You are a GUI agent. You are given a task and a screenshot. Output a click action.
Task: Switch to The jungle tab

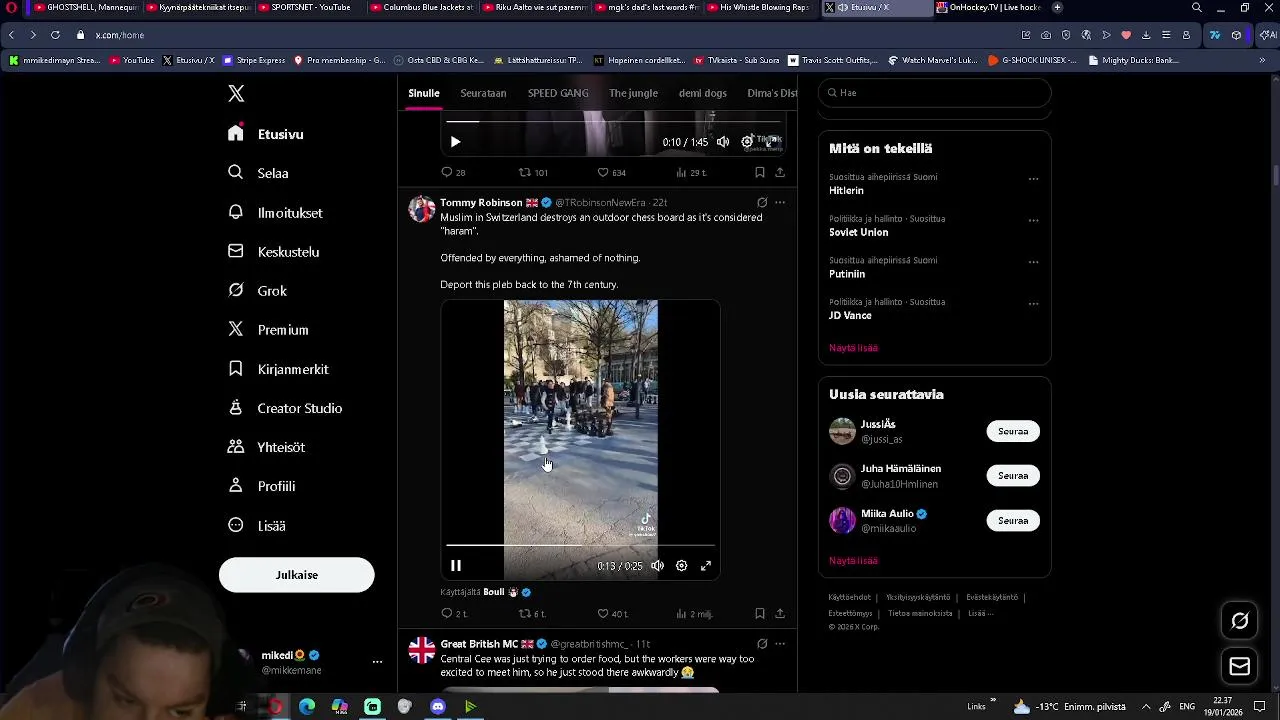coord(633,93)
